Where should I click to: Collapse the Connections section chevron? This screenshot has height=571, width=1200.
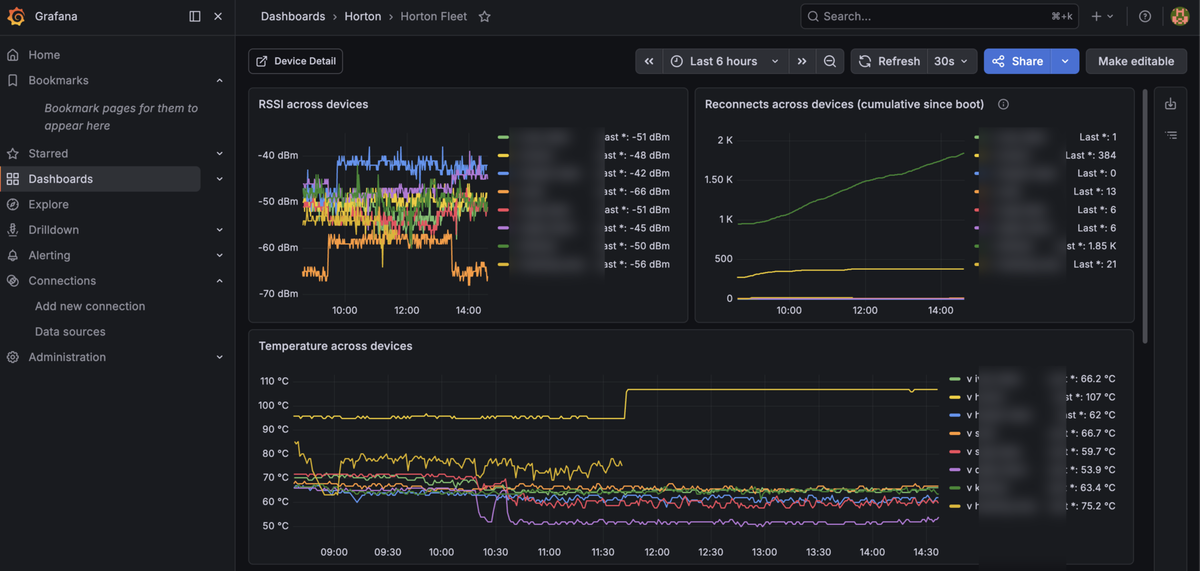point(219,281)
